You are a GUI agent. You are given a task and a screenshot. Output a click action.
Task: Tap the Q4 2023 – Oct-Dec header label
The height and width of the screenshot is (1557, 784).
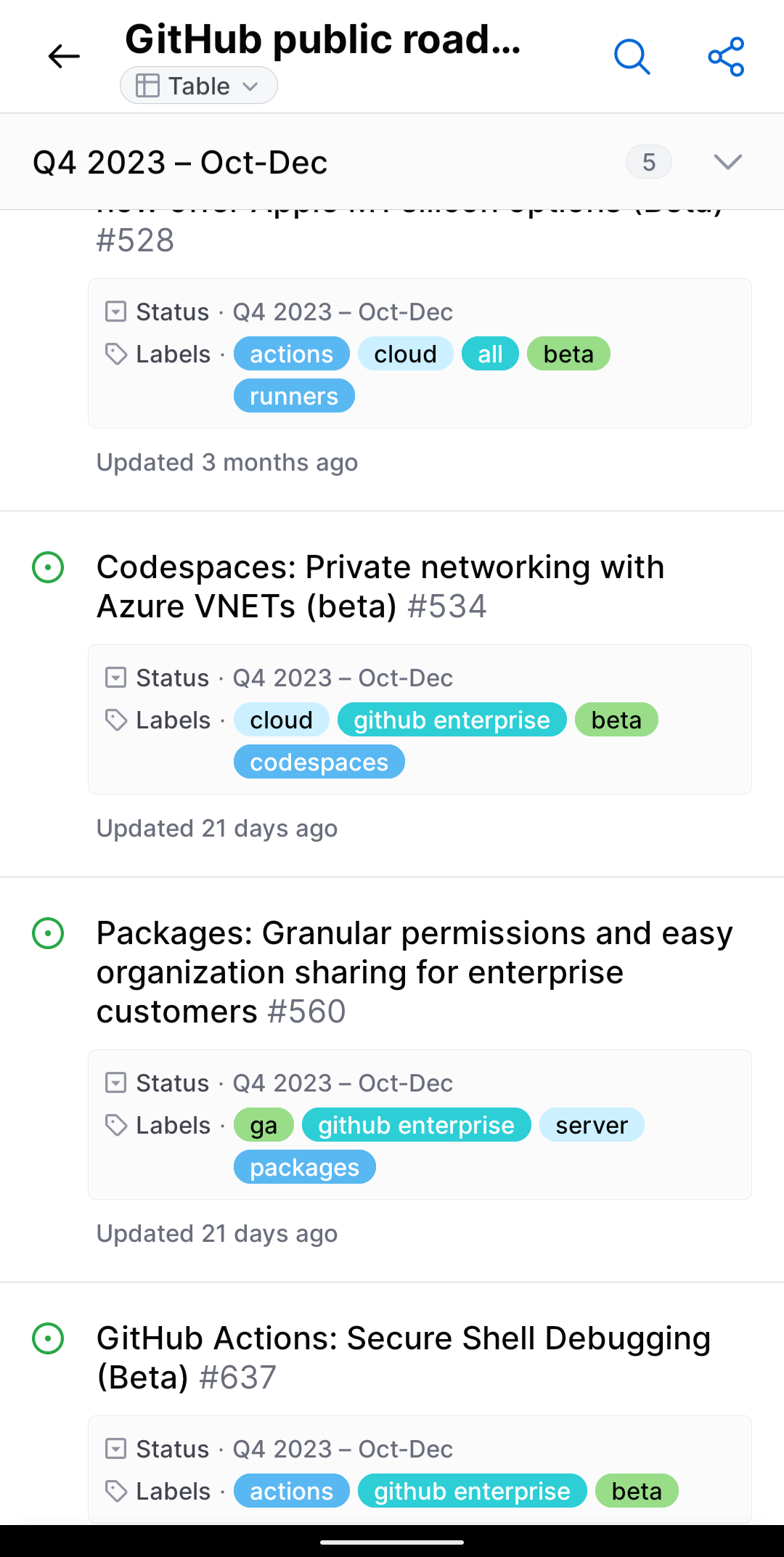[x=179, y=161]
